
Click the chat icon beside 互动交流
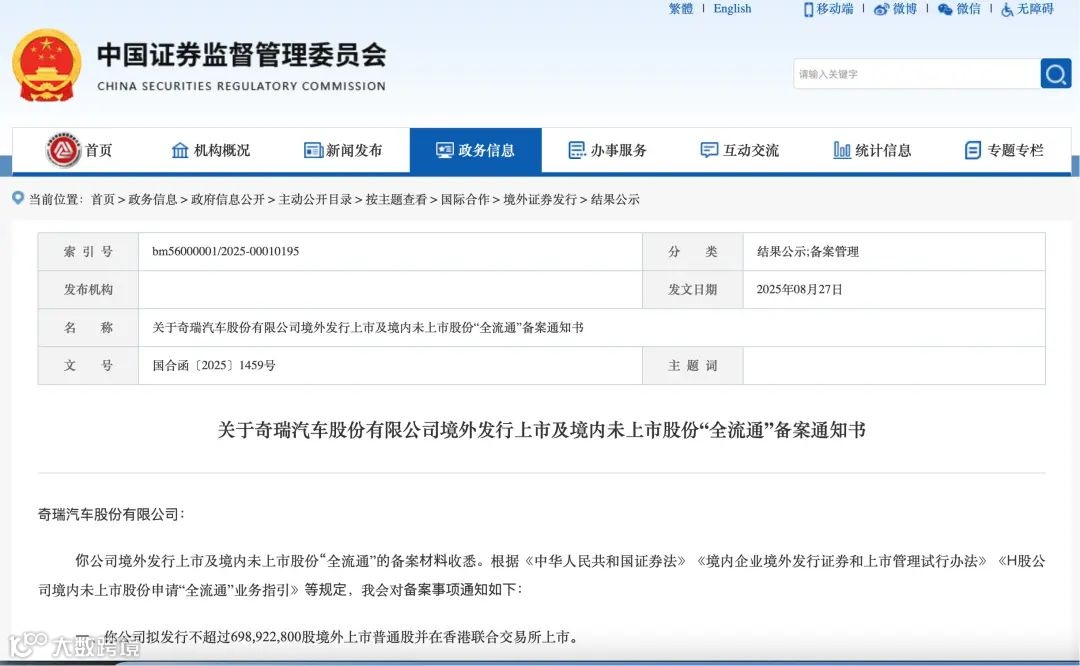[709, 150]
